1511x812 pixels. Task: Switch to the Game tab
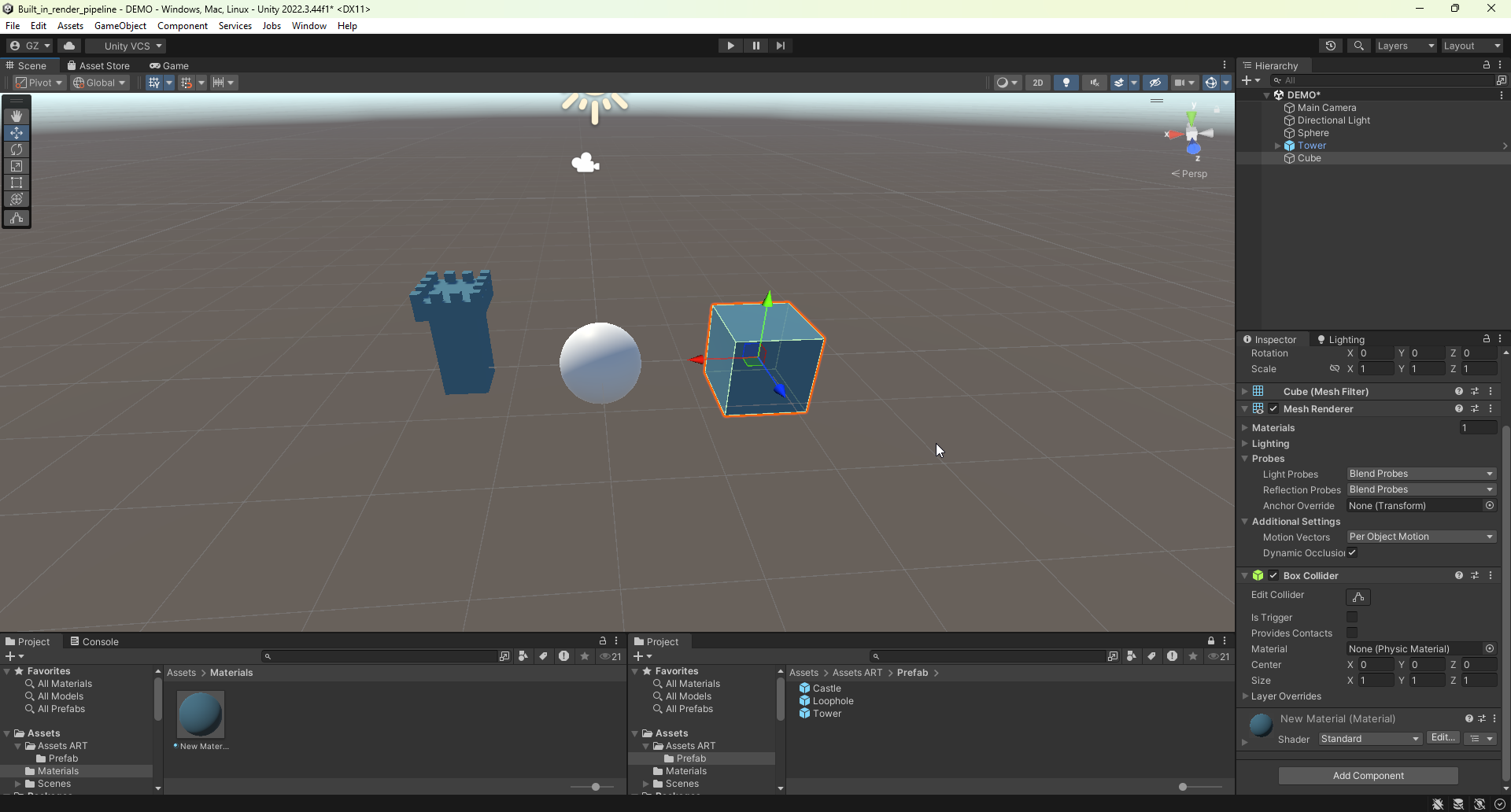pos(169,66)
